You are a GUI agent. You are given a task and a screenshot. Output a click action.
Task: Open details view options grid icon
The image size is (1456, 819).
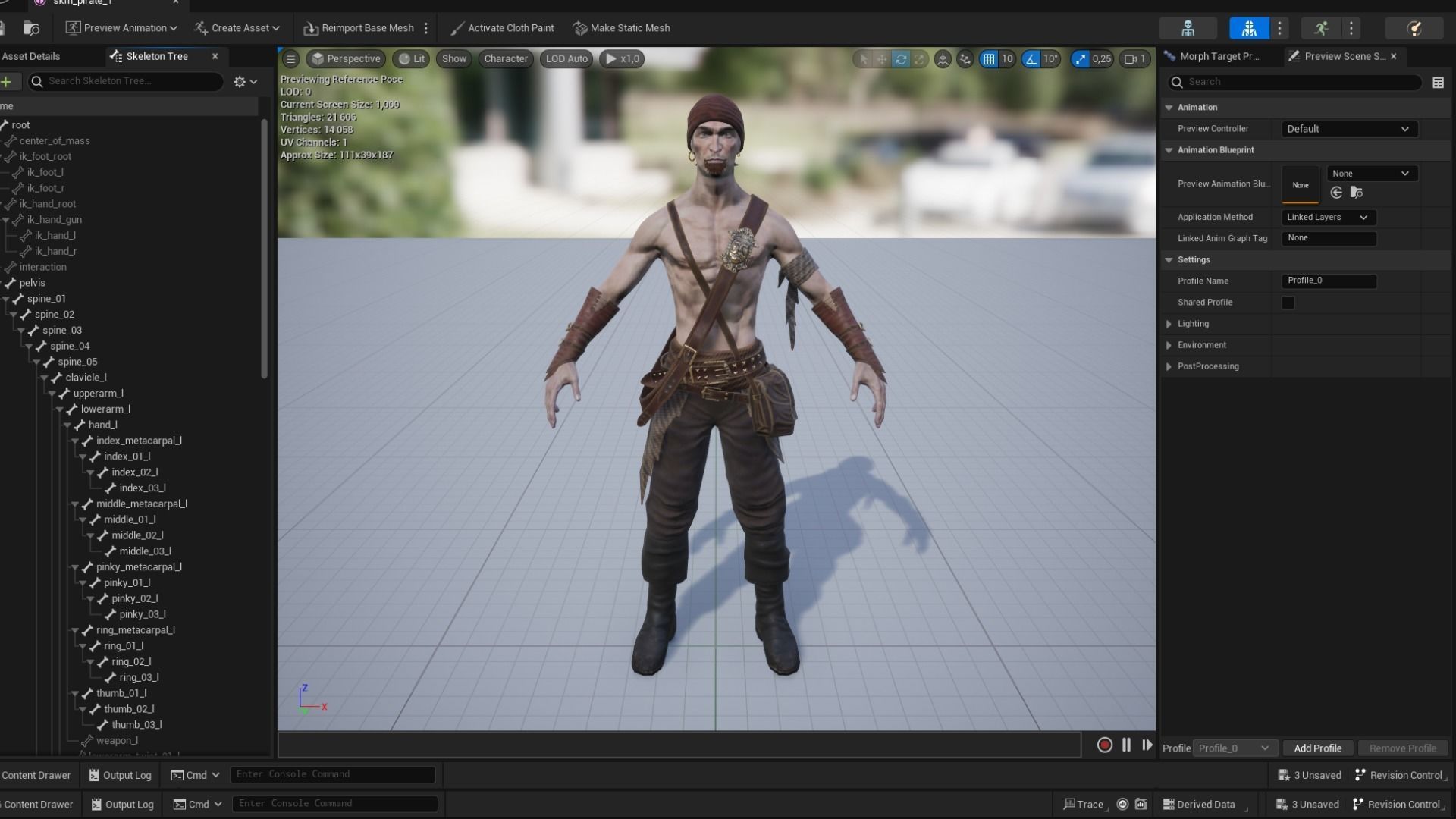(1438, 82)
